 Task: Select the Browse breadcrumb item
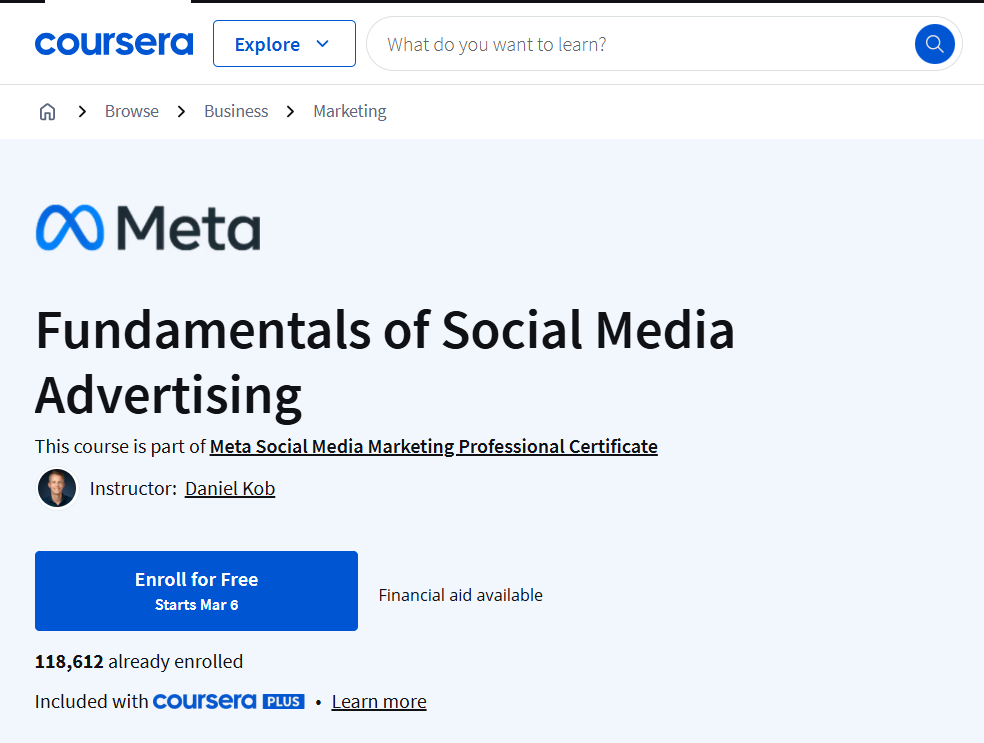[x=131, y=111]
